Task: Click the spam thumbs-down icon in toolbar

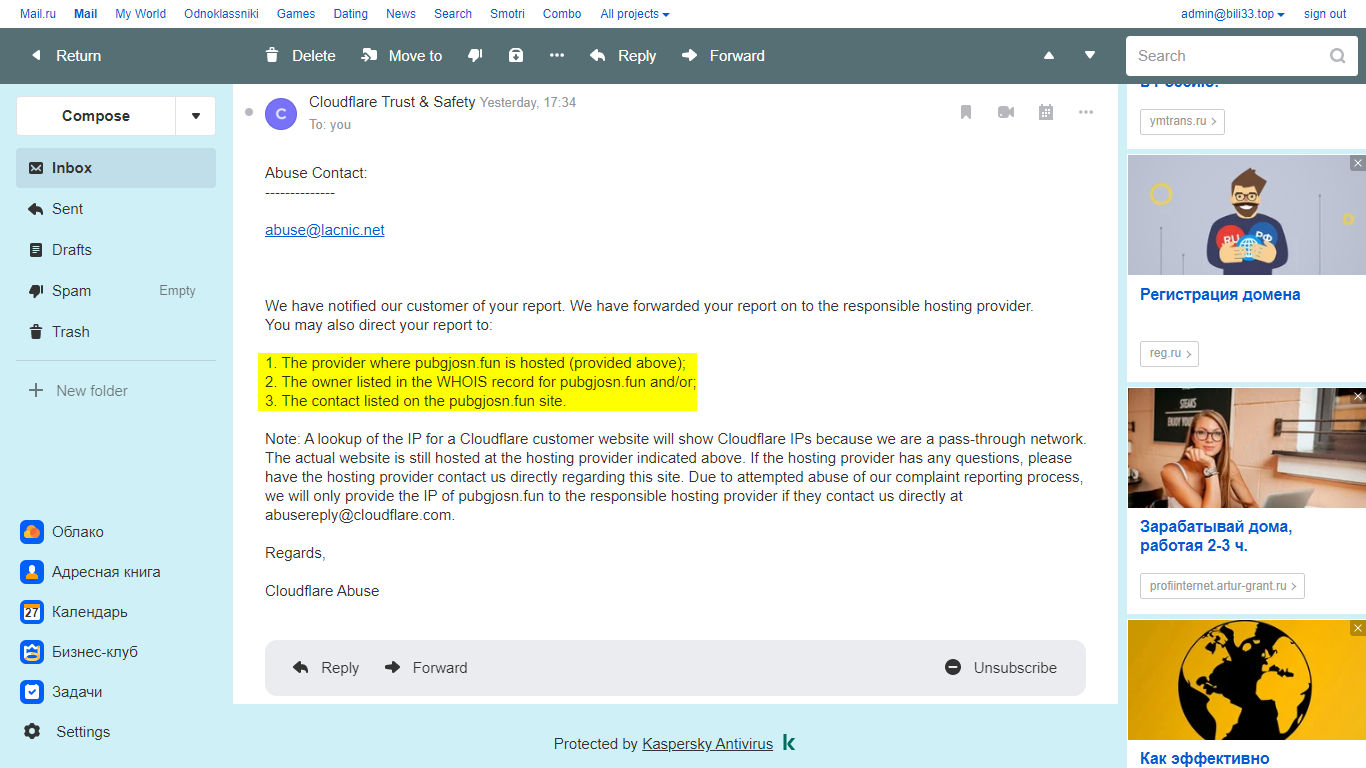Action: pos(475,56)
